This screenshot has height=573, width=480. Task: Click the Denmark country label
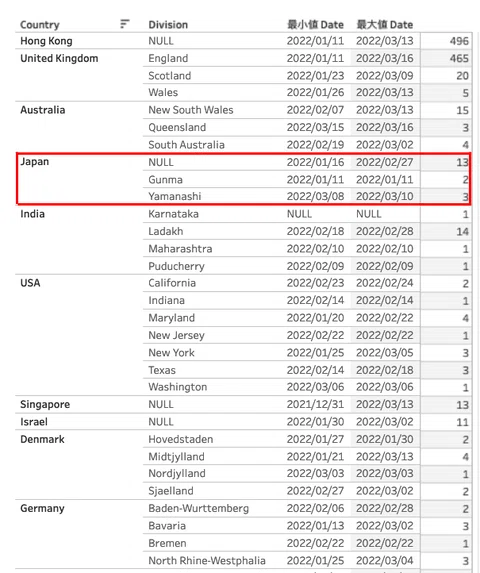pos(42,439)
